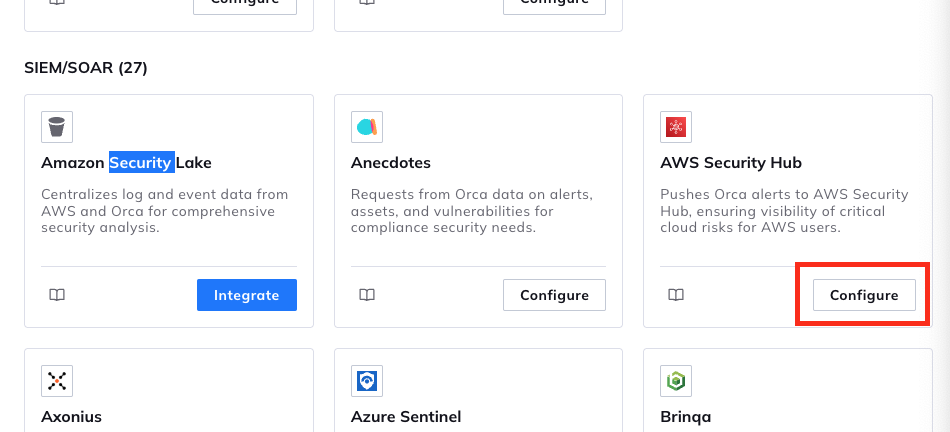Open documentation book icon for Amazon Security Lake
This screenshot has height=432, width=950.
click(x=57, y=295)
